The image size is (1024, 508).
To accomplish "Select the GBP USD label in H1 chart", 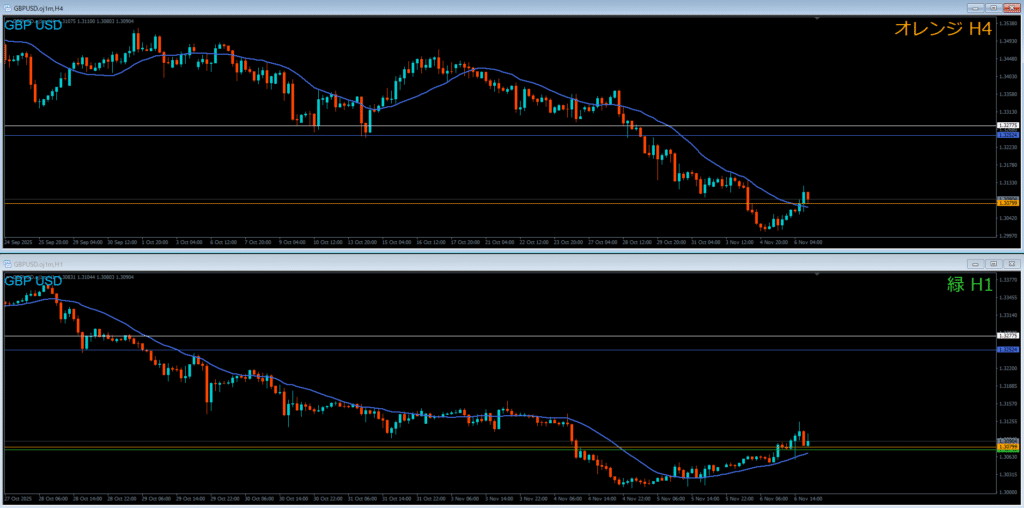I will click(33, 281).
